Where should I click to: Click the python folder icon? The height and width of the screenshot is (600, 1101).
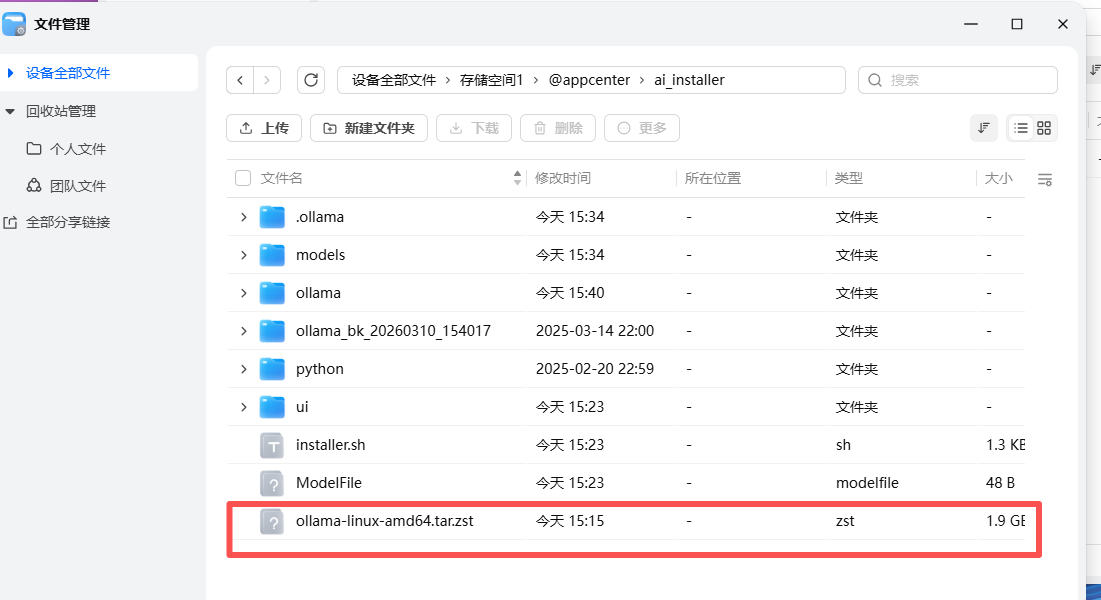pos(272,369)
